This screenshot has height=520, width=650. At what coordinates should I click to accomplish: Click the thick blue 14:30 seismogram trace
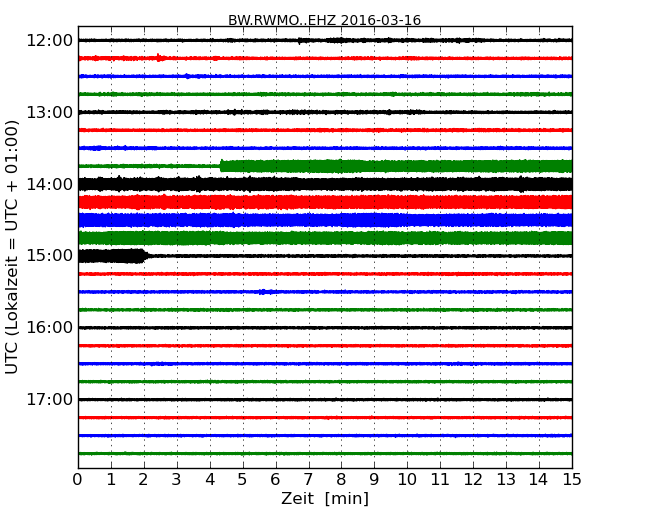[x=325, y=220]
